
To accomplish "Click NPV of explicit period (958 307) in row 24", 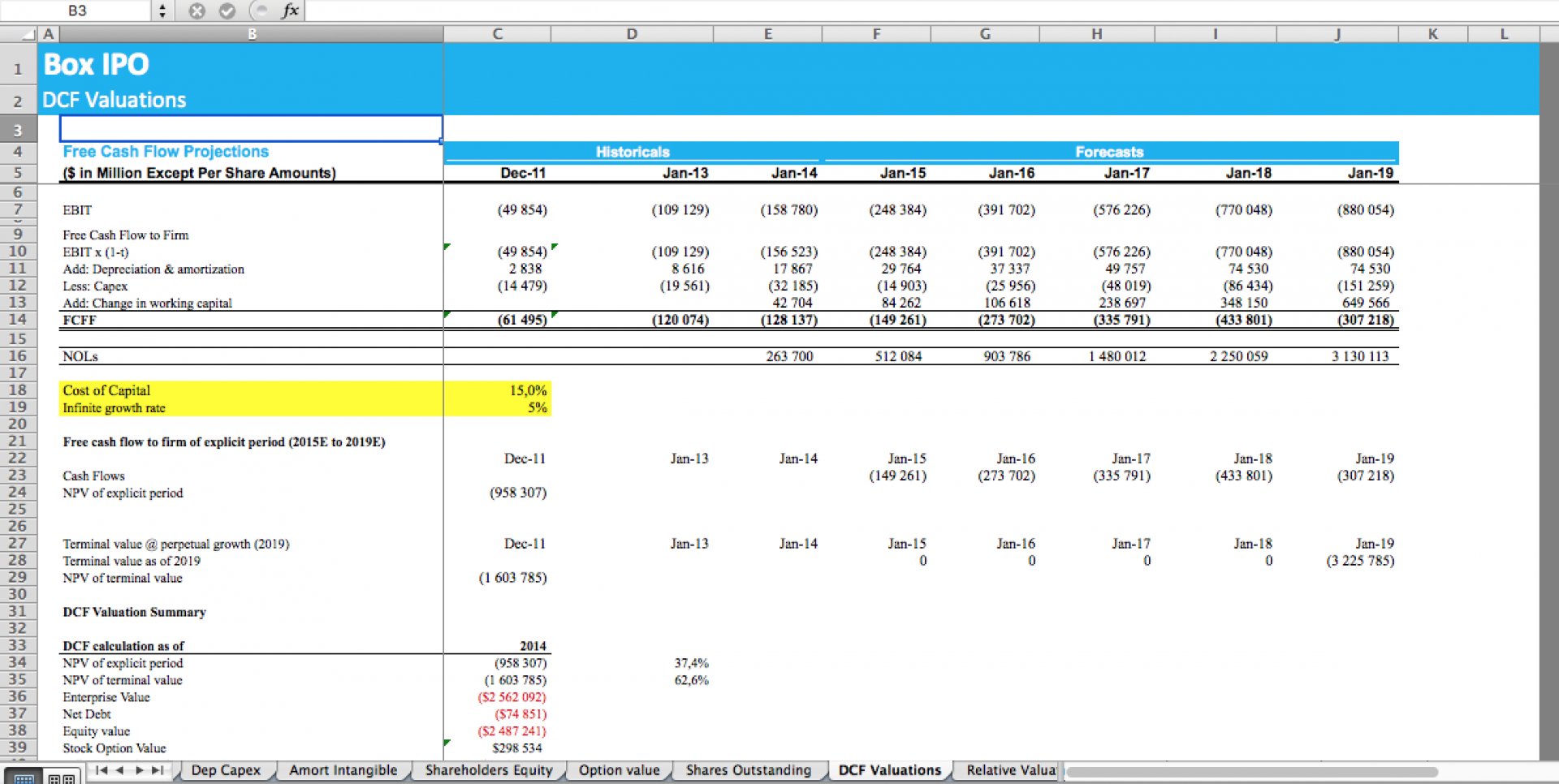I will click(518, 493).
